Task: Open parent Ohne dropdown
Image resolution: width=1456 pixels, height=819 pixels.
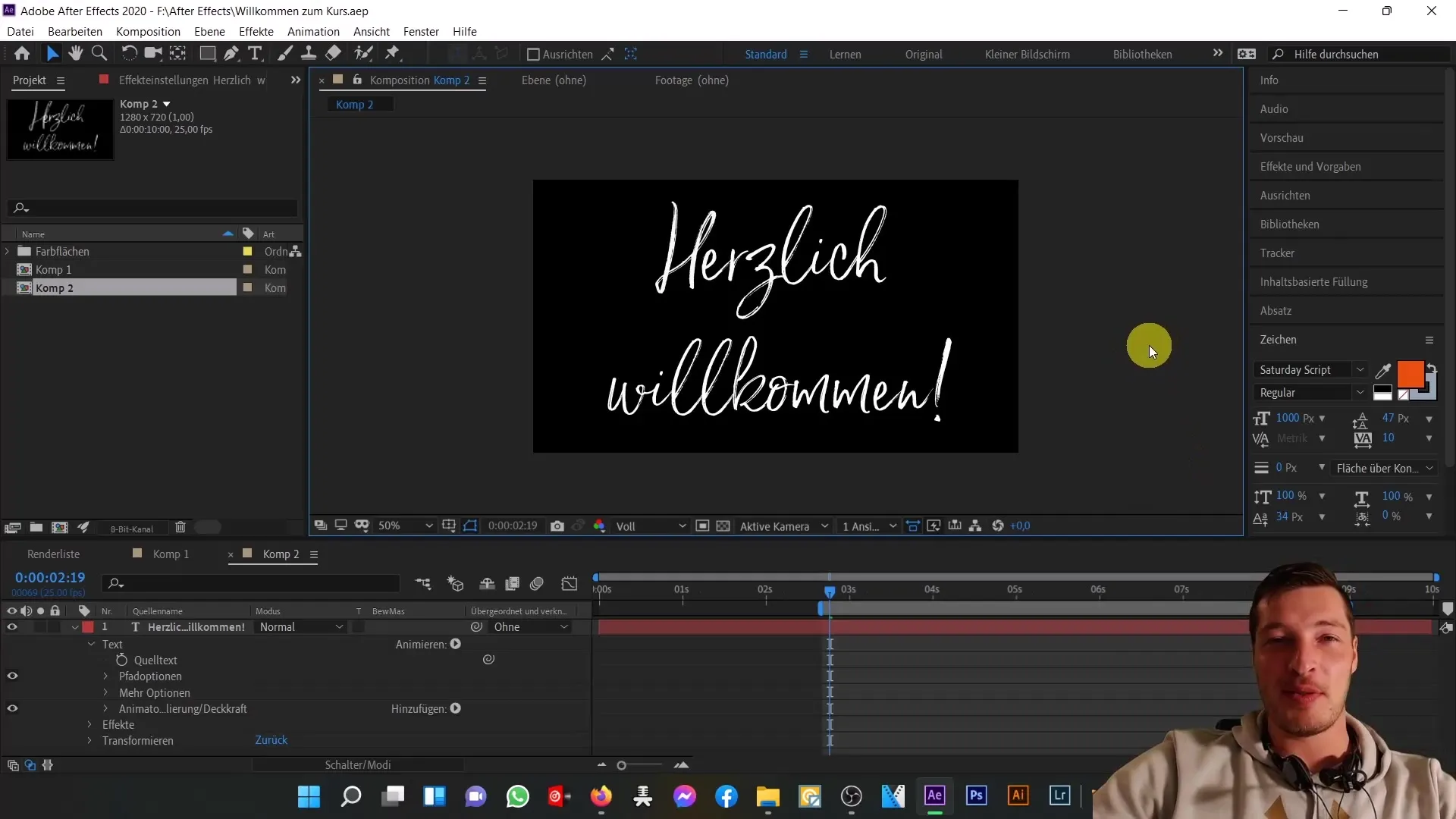Action: (530, 627)
